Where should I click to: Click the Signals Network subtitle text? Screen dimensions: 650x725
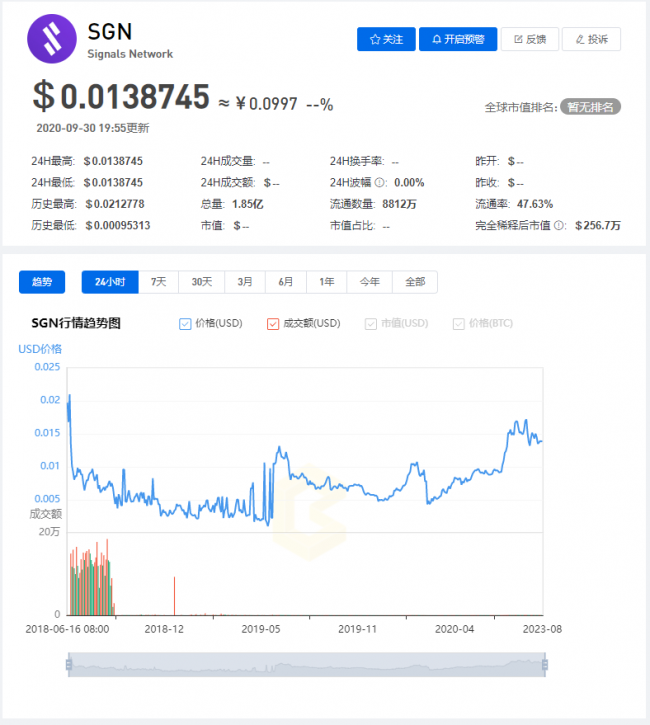click(130, 54)
